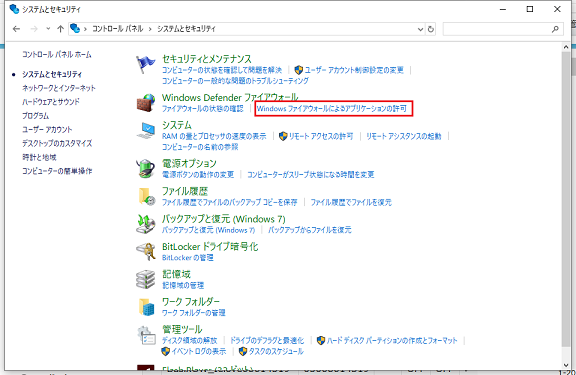This screenshot has height=375, width=576.
Task: Select コントロール パネル in address breadcrumb
Action: click(117, 29)
